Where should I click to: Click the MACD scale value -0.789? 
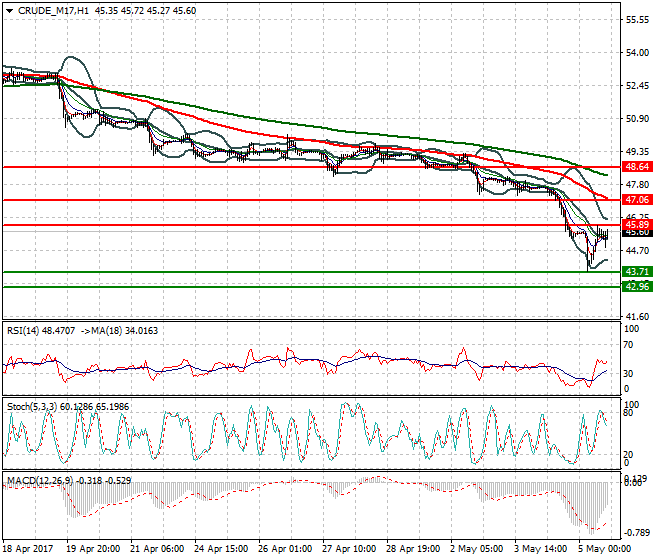[x=636, y=533]
